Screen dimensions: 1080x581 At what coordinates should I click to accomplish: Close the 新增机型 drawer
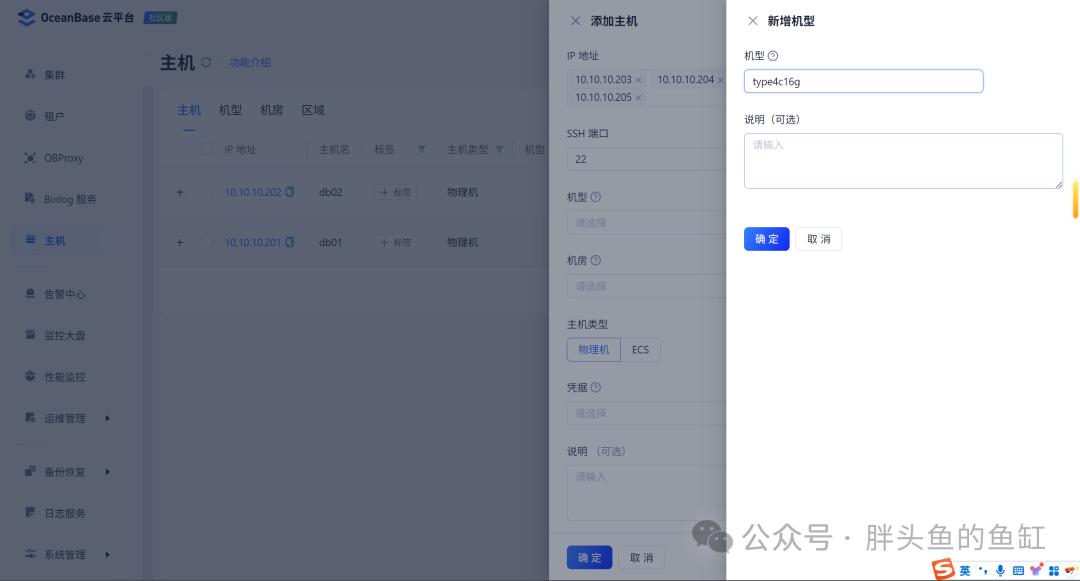click(753, 21)
